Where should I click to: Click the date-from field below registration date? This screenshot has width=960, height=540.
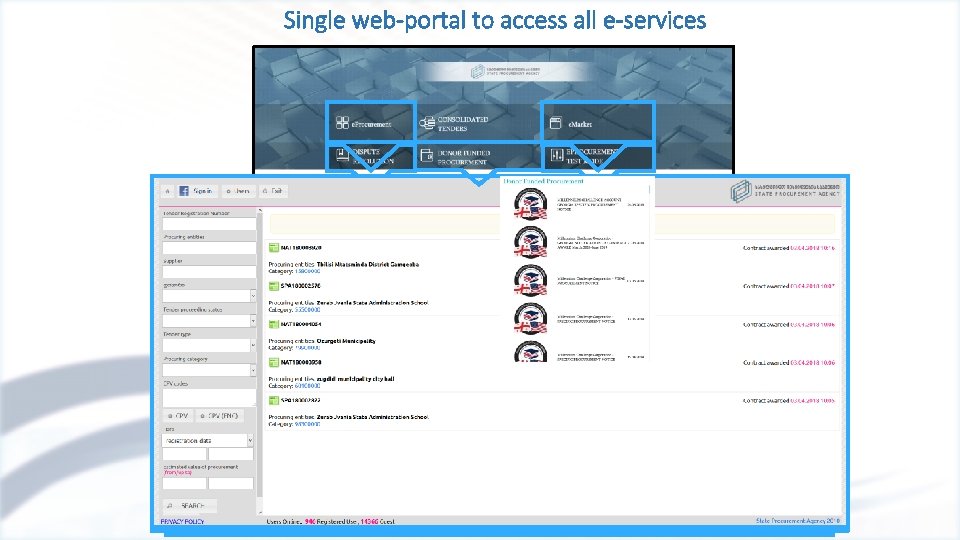point(184,454)
